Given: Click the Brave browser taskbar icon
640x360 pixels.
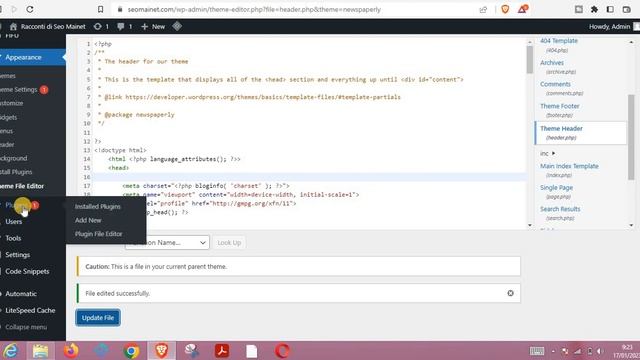Looking at the screenshot, I should (162, 351).
